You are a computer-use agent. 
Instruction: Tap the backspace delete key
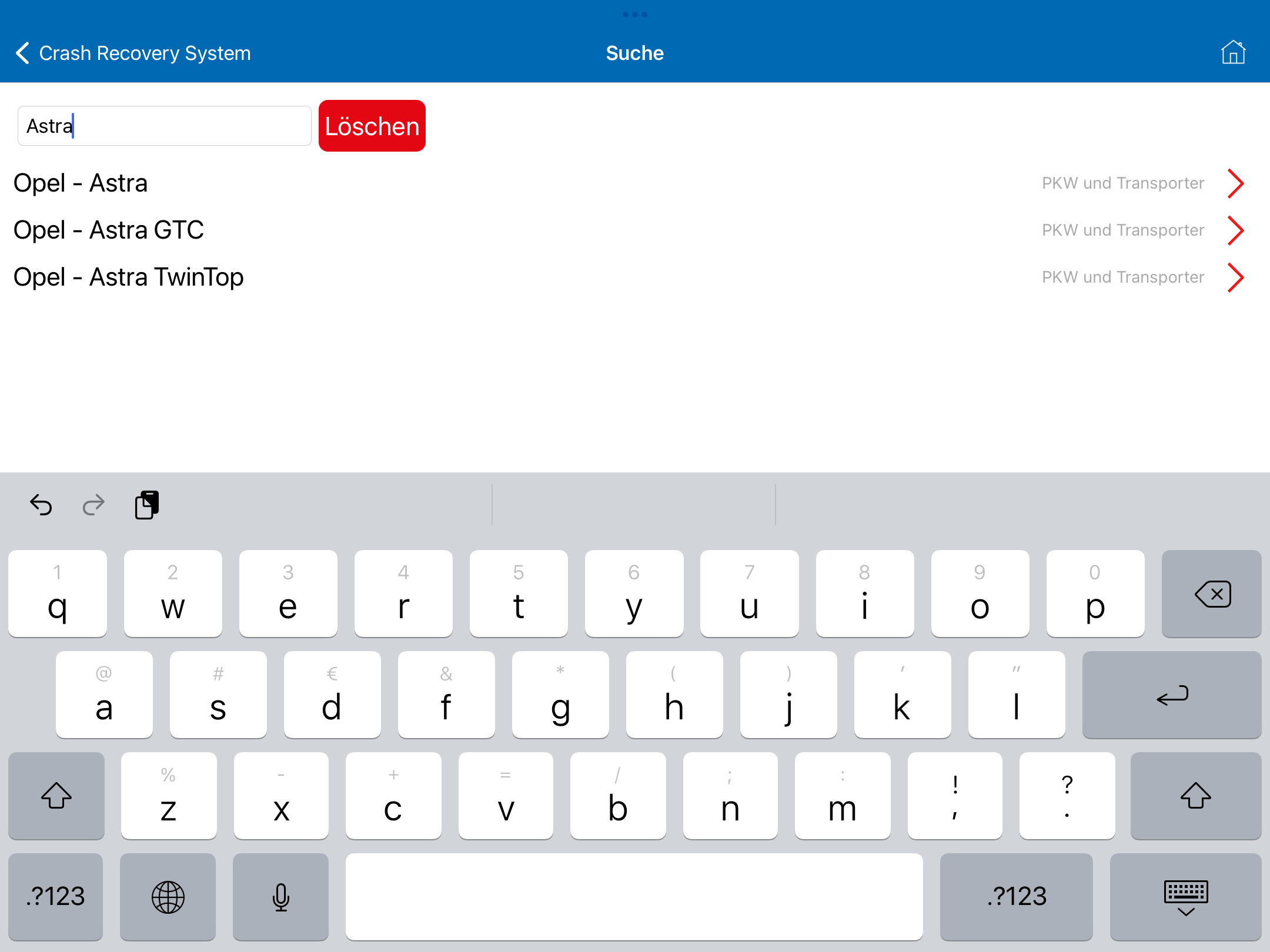(x=1212, y=594)
